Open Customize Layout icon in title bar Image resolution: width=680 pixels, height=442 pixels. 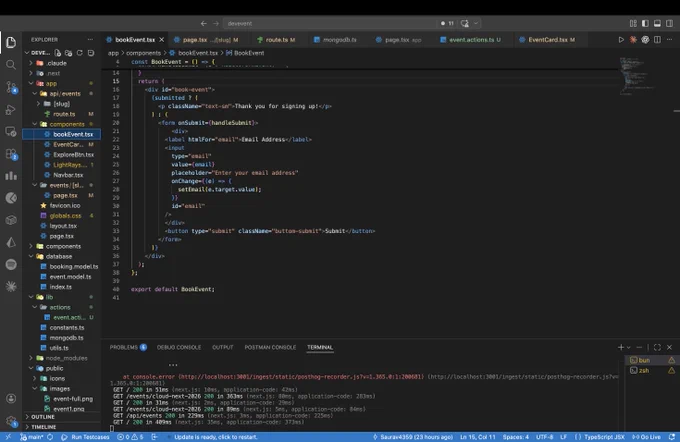coord(633,23)
